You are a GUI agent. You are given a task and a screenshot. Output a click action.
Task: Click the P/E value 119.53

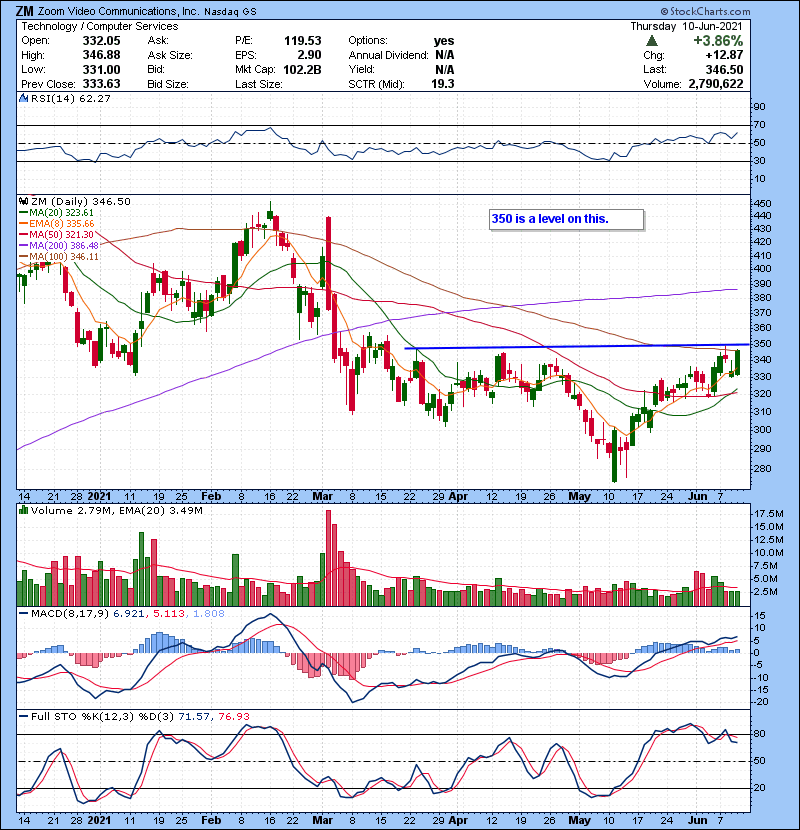tap(303, 41)
